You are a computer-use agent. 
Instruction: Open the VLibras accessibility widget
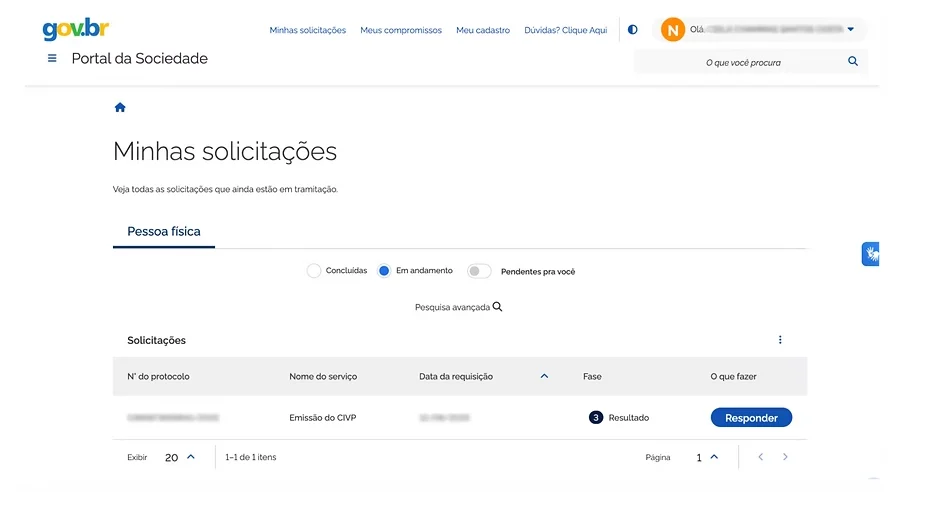point(871,254)
